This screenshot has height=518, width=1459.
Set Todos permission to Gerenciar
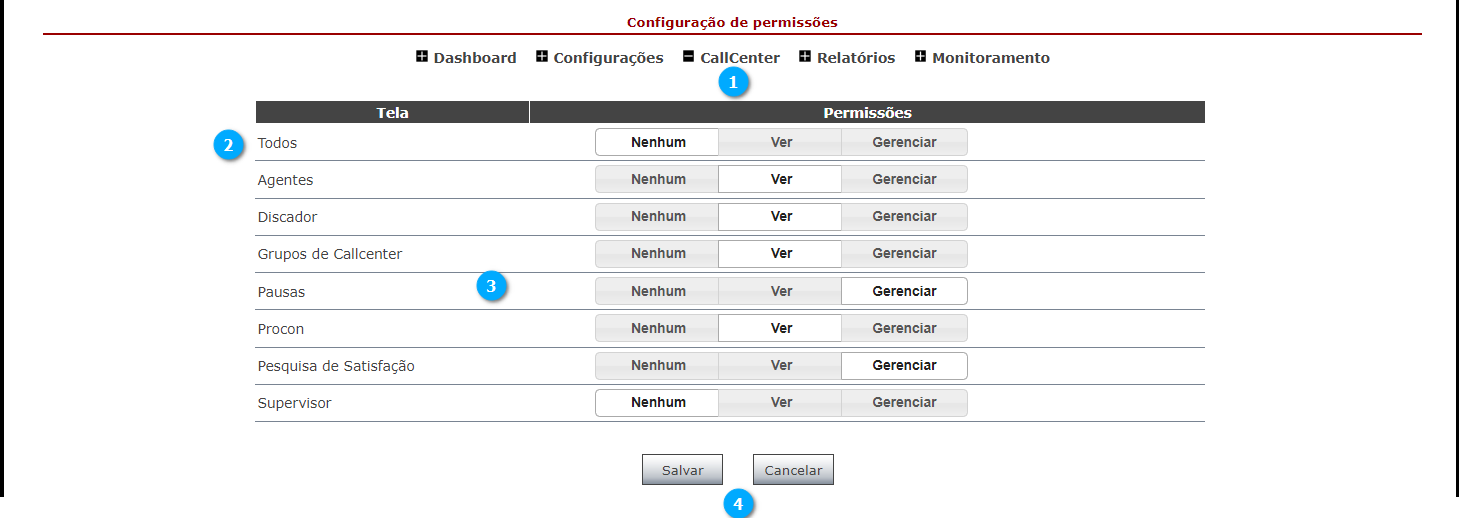[904, 142]
